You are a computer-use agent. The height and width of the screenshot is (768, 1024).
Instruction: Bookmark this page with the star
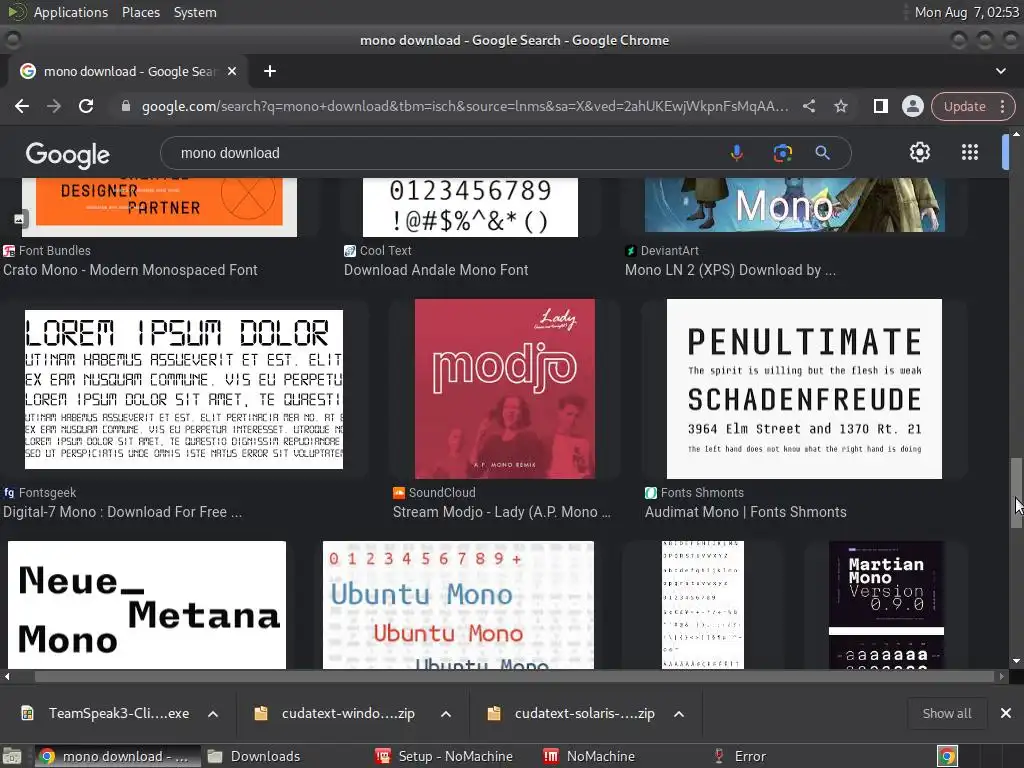pyautogui.click(x=840, y=106)
